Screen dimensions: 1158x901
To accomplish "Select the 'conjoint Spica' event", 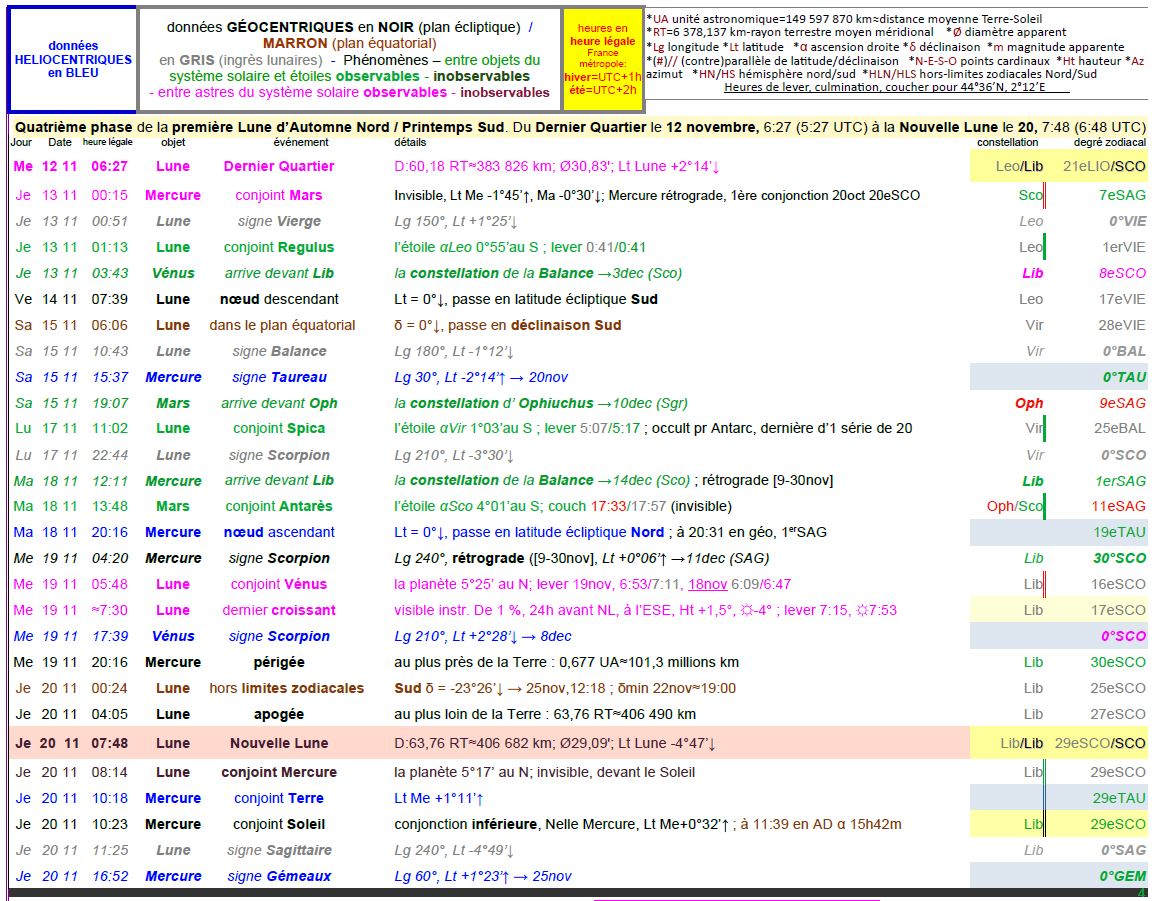I will click(278, 428).
